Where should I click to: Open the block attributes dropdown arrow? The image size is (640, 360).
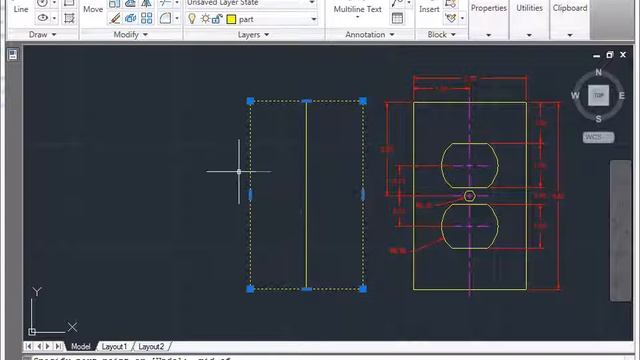pyautogui.click(x=462, y=18)
